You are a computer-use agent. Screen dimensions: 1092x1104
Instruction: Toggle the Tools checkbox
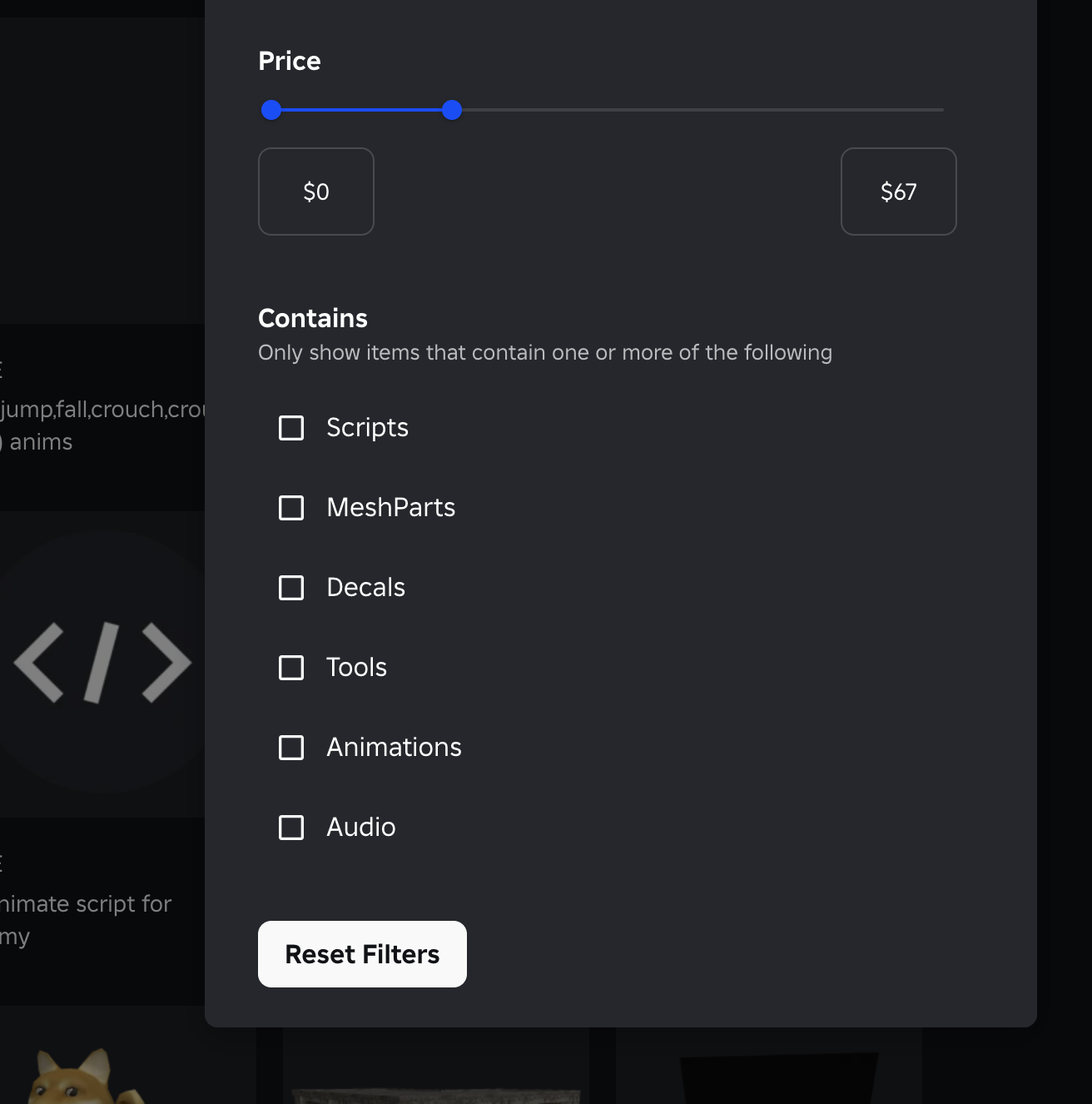pyautogui.click(x=291, y=668)
